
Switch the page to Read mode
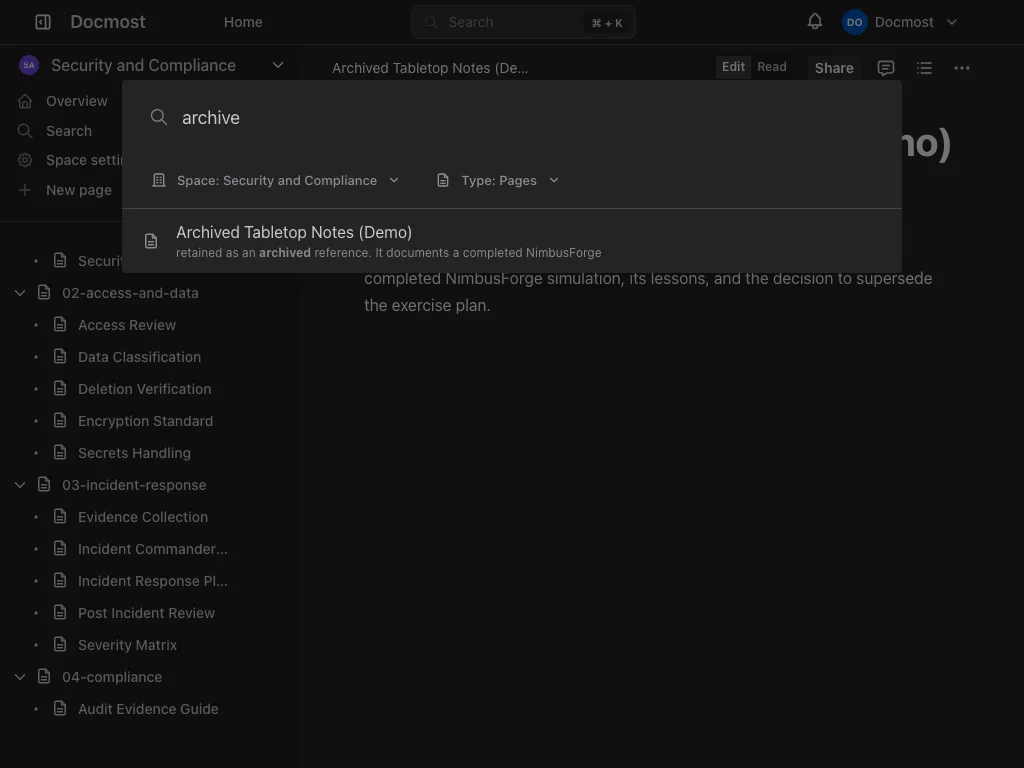771,67
